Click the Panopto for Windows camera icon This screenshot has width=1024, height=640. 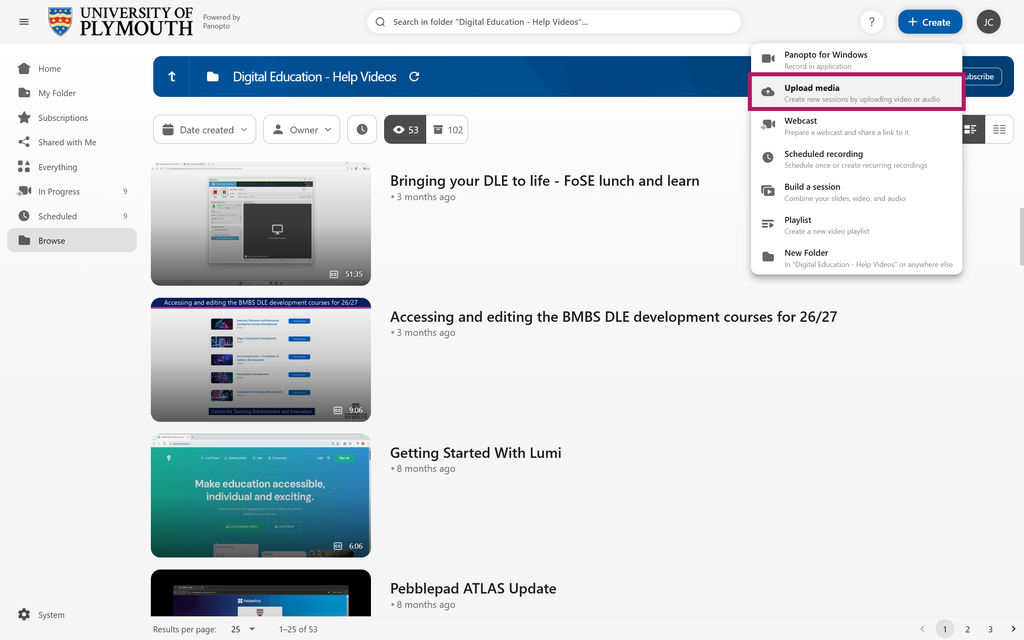point(768,59)
